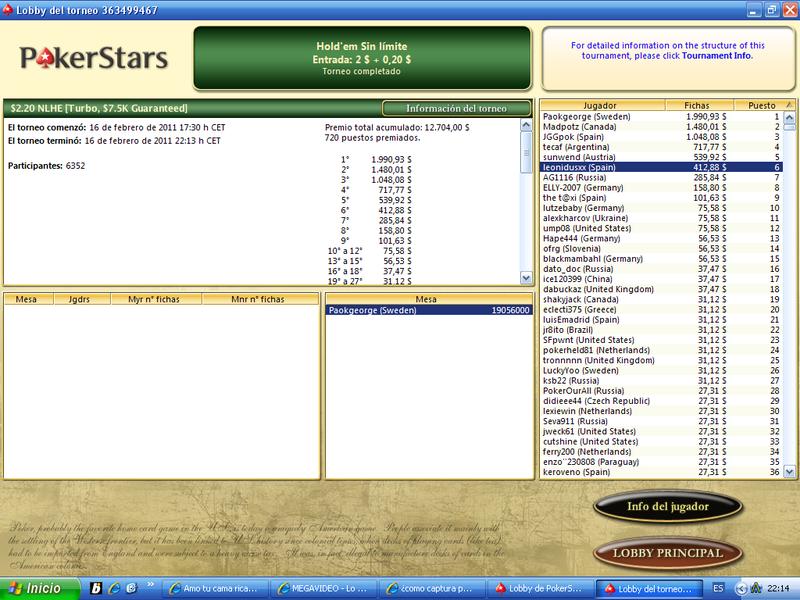Switch to Lobby de PokerStars taskbar window
The image size is (800, 600).
(x=541, y=589)
